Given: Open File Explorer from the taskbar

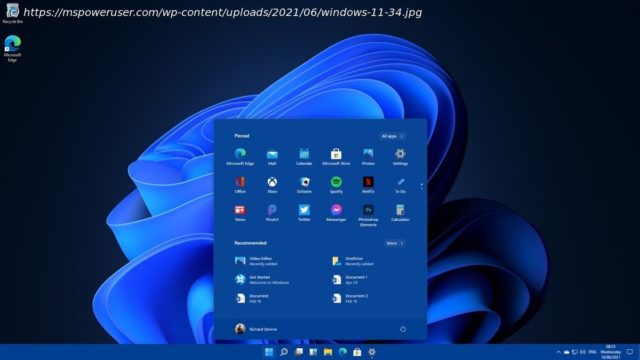Looking at the screenshot, I should click(328, 352).
